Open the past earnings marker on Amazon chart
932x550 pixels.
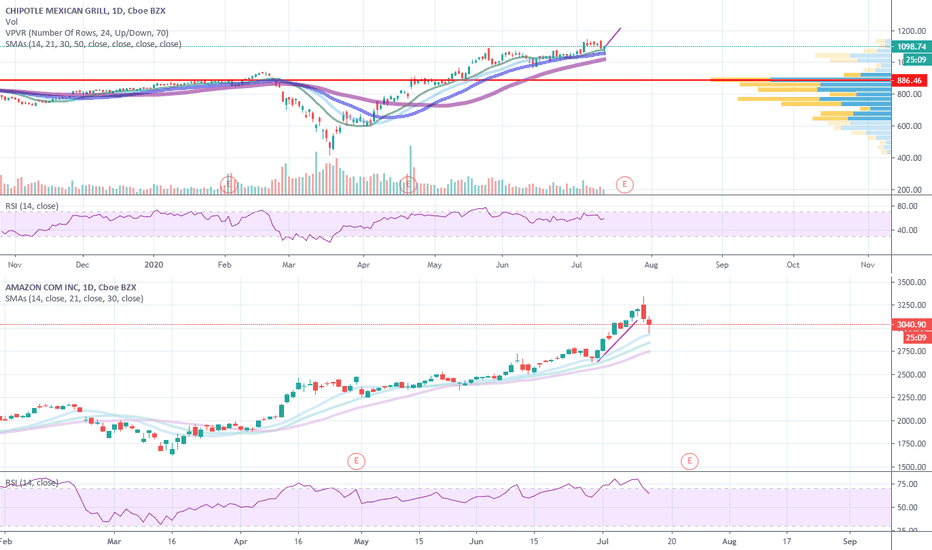click(x=356, y=461)
